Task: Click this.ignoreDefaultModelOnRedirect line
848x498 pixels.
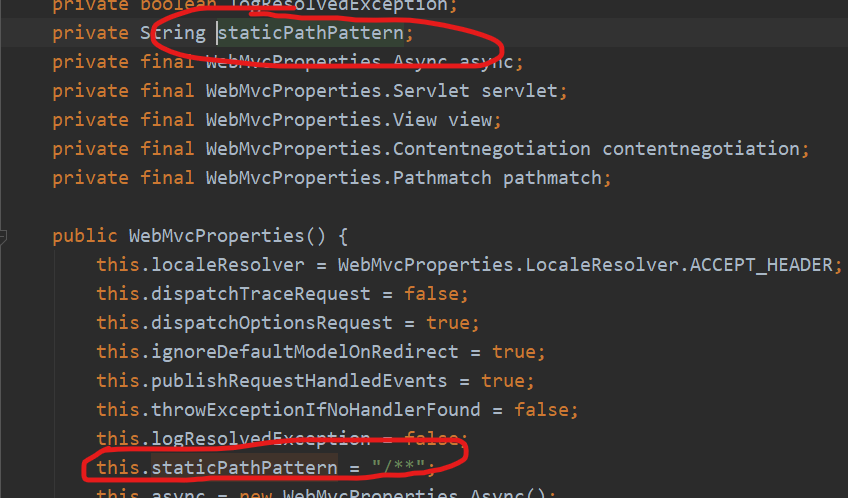Action: tap(321, 353)
